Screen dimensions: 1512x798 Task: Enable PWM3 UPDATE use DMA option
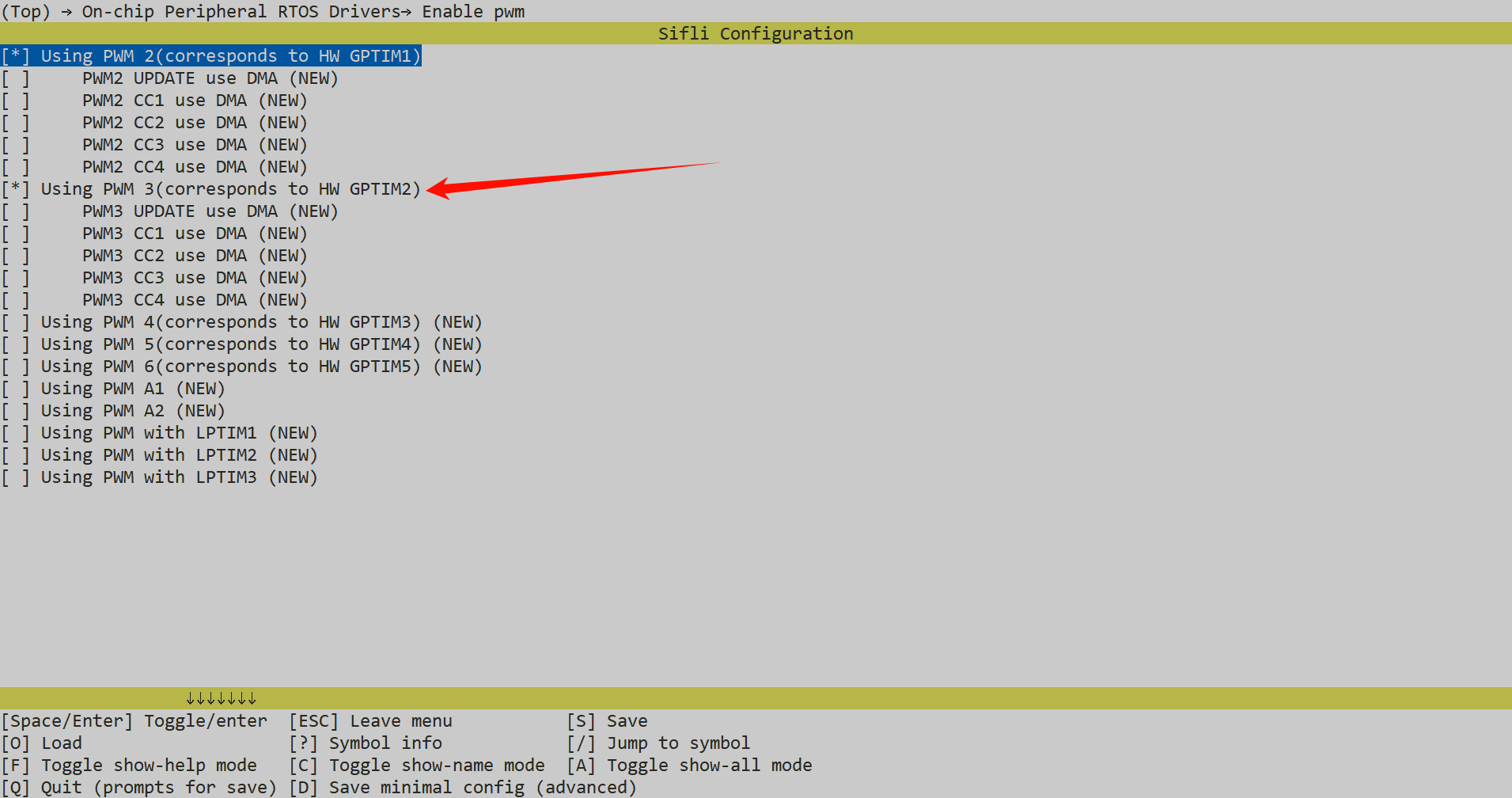pyautogui.click(x=16, y=211)
